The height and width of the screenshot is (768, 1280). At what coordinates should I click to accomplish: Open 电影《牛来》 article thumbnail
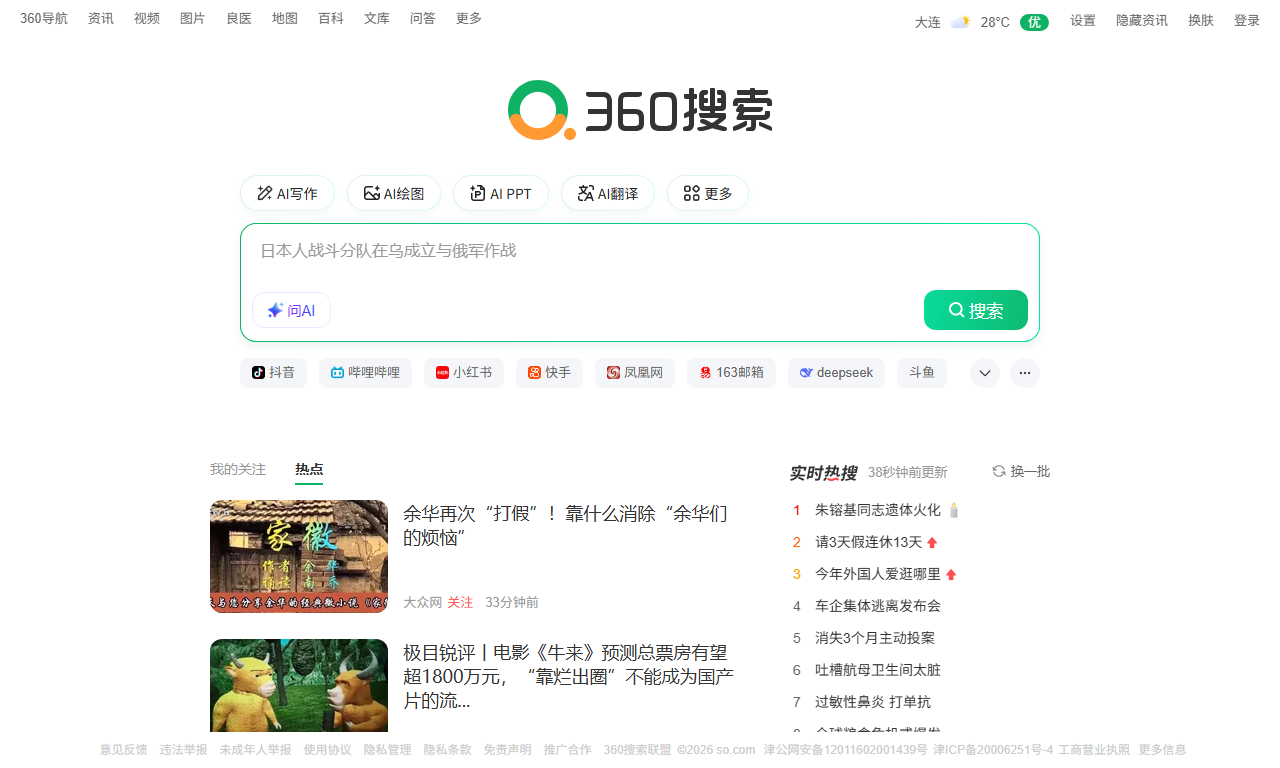coord(299,685)
